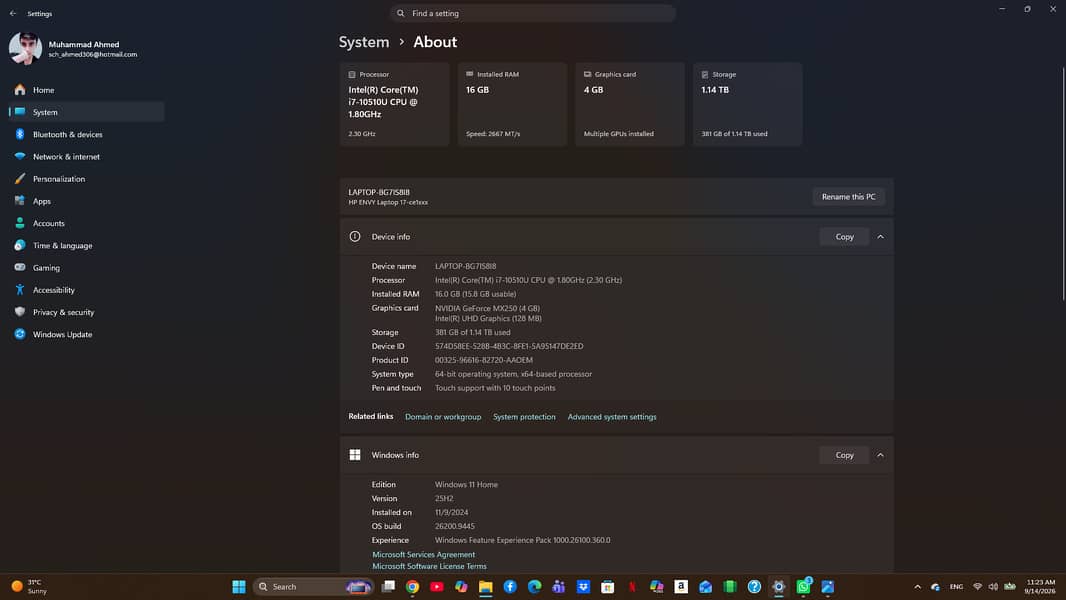Screen dimensions: 1066x600
Task: Collapse the Device info section
Action: [880, 236]
